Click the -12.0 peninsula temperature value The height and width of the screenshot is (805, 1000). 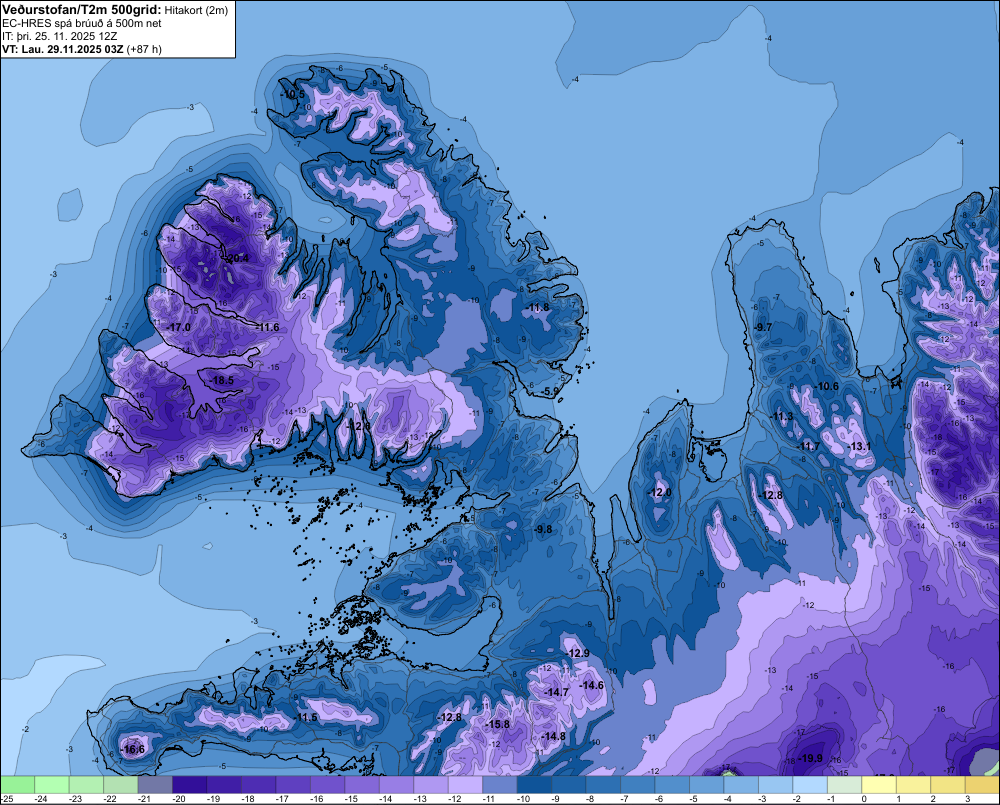coord(659,492)
